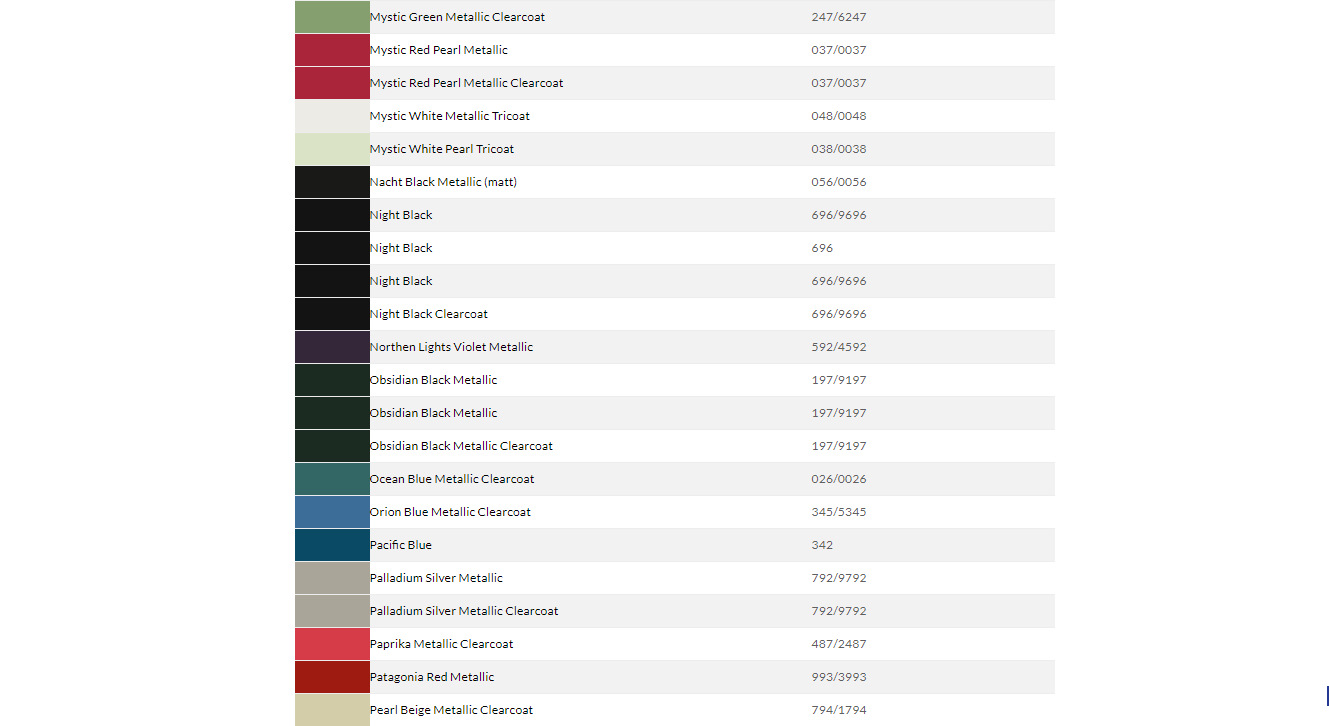Click the Mystic White Metallic Tricoat label

[x=450, y=116]
